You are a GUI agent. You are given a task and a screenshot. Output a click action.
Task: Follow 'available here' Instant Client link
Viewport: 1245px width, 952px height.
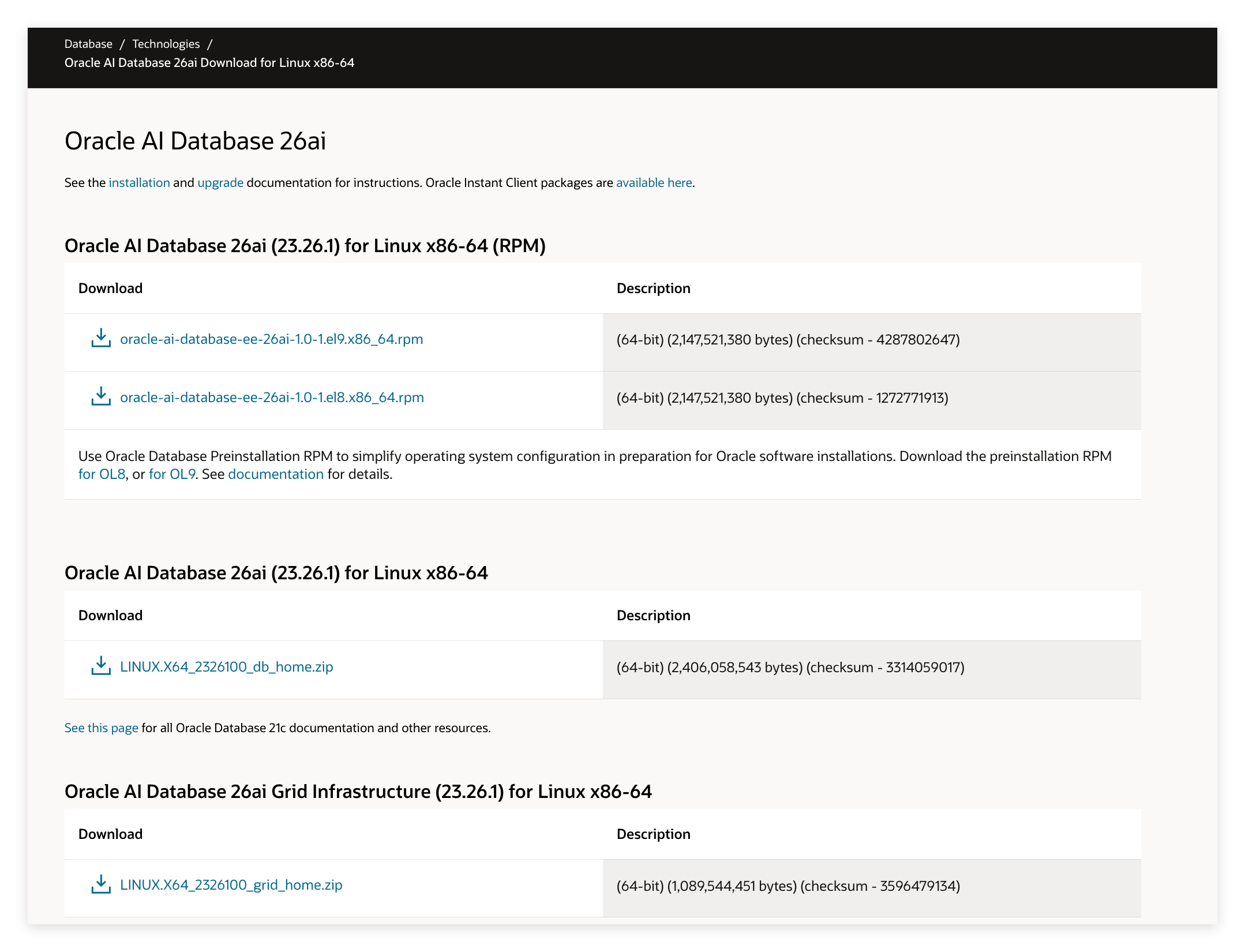coord(654,183)
